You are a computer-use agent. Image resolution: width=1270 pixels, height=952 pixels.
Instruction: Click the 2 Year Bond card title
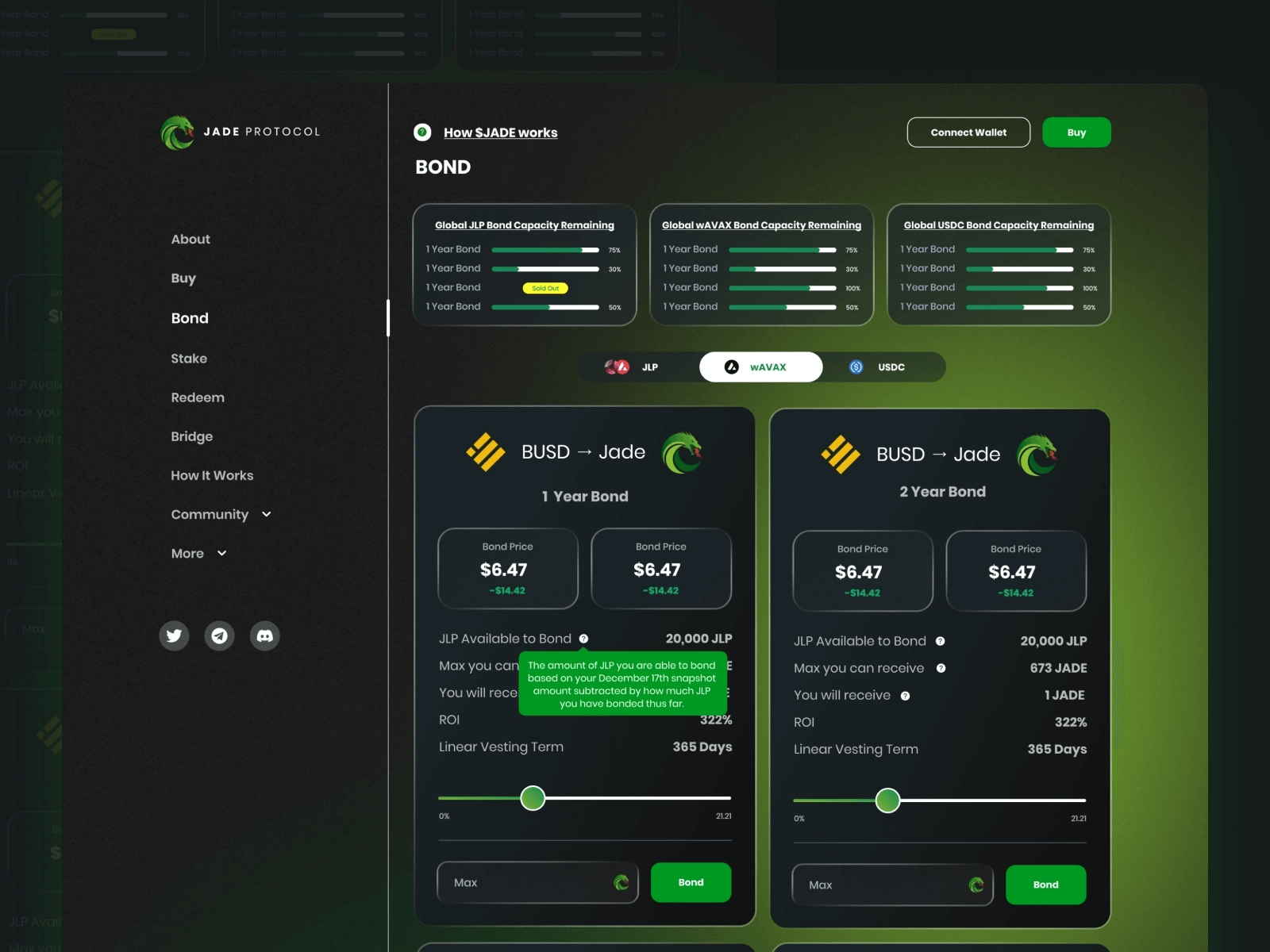[943, 492]
